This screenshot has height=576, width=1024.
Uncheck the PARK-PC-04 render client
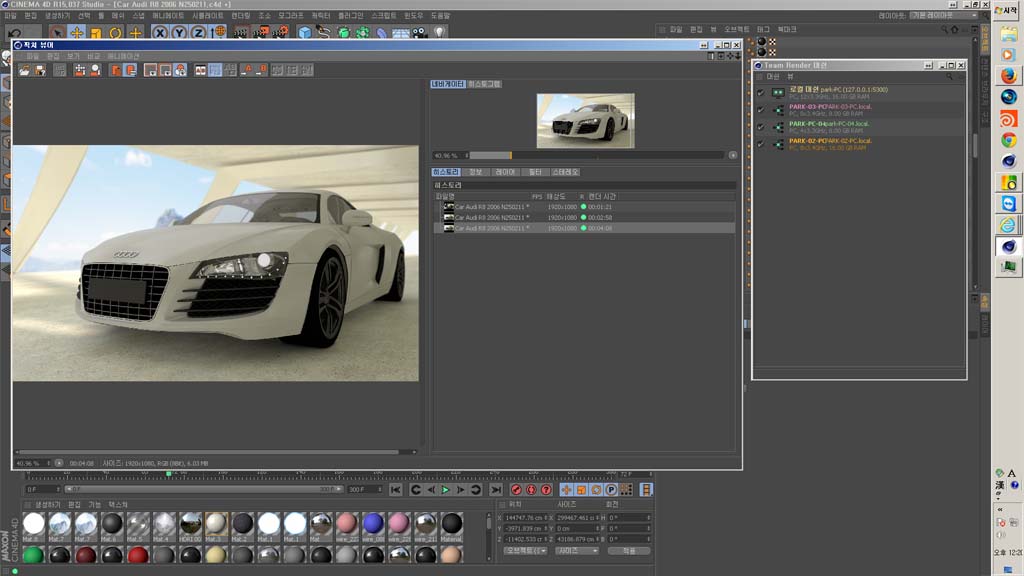tap(761, 127)
